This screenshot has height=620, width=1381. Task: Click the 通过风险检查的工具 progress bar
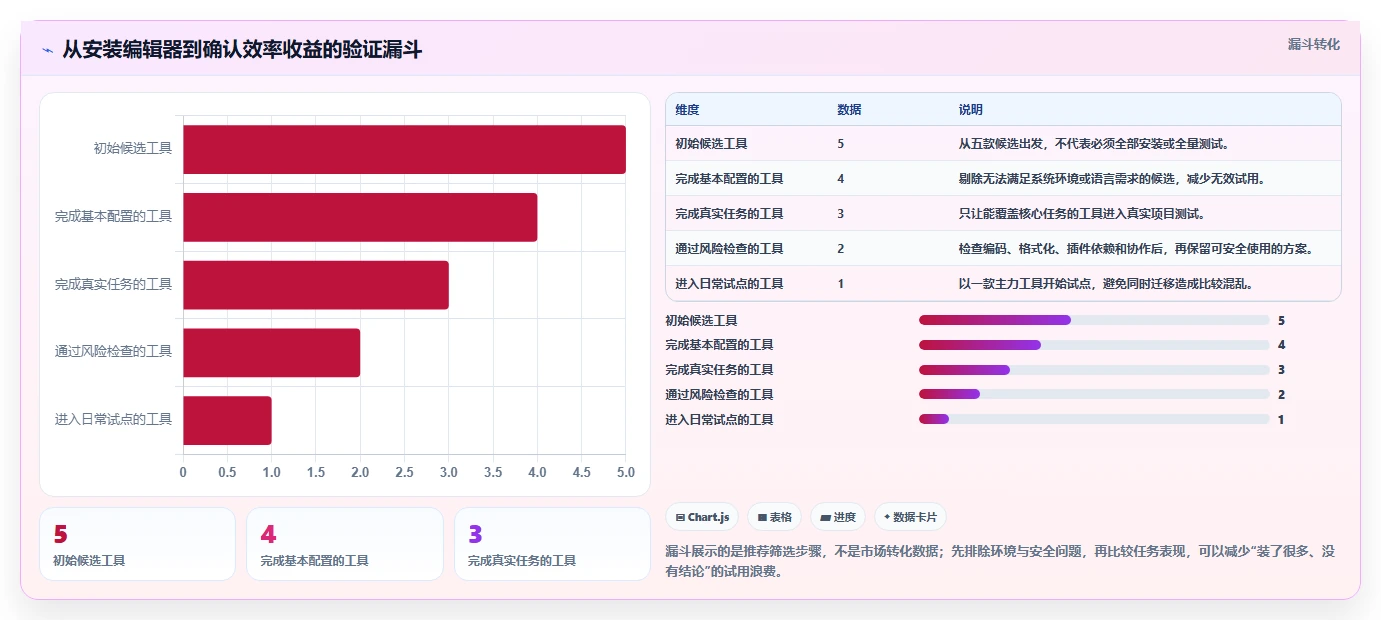pyautogui.click(x=1094, y=394)
